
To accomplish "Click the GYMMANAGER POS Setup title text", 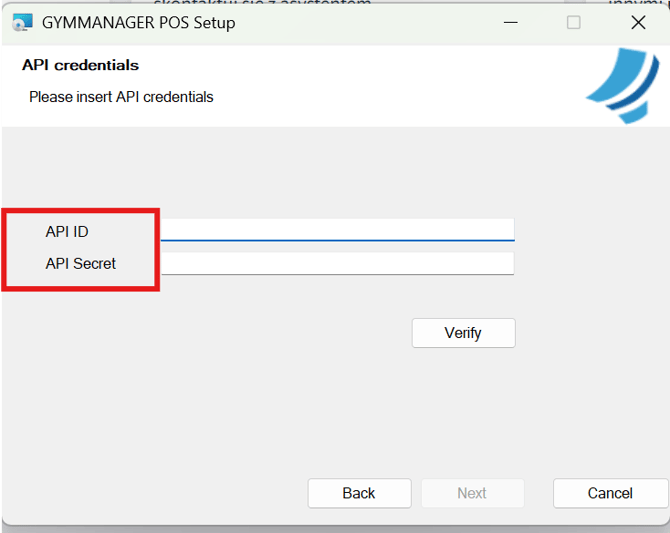I will click(x=139, y=22).
